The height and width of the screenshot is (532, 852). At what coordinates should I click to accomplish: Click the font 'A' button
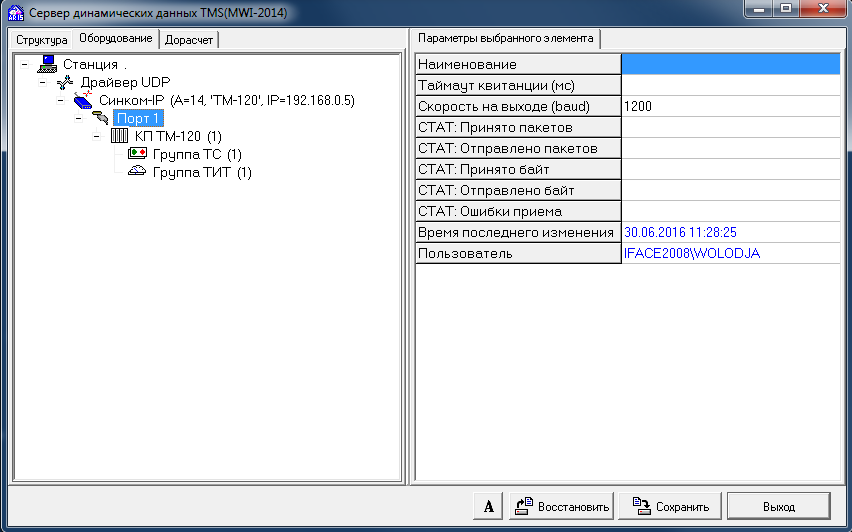point(488,506)
